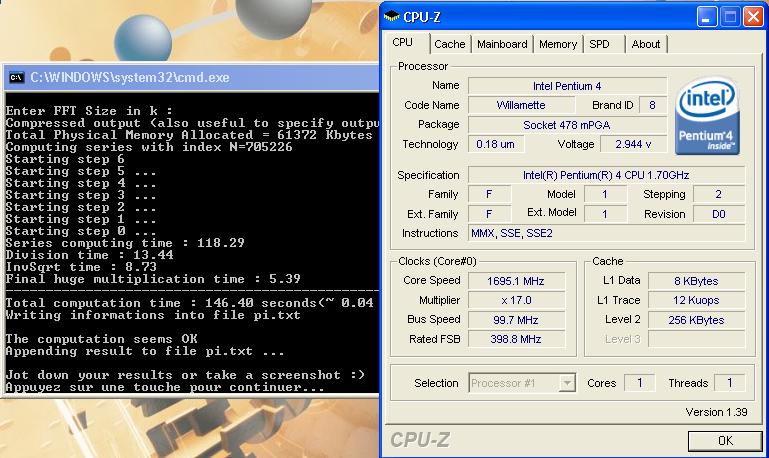Click the 'InvSqrt time : 8.73' line
Screen dimensions: 769x458
(81, 267)
